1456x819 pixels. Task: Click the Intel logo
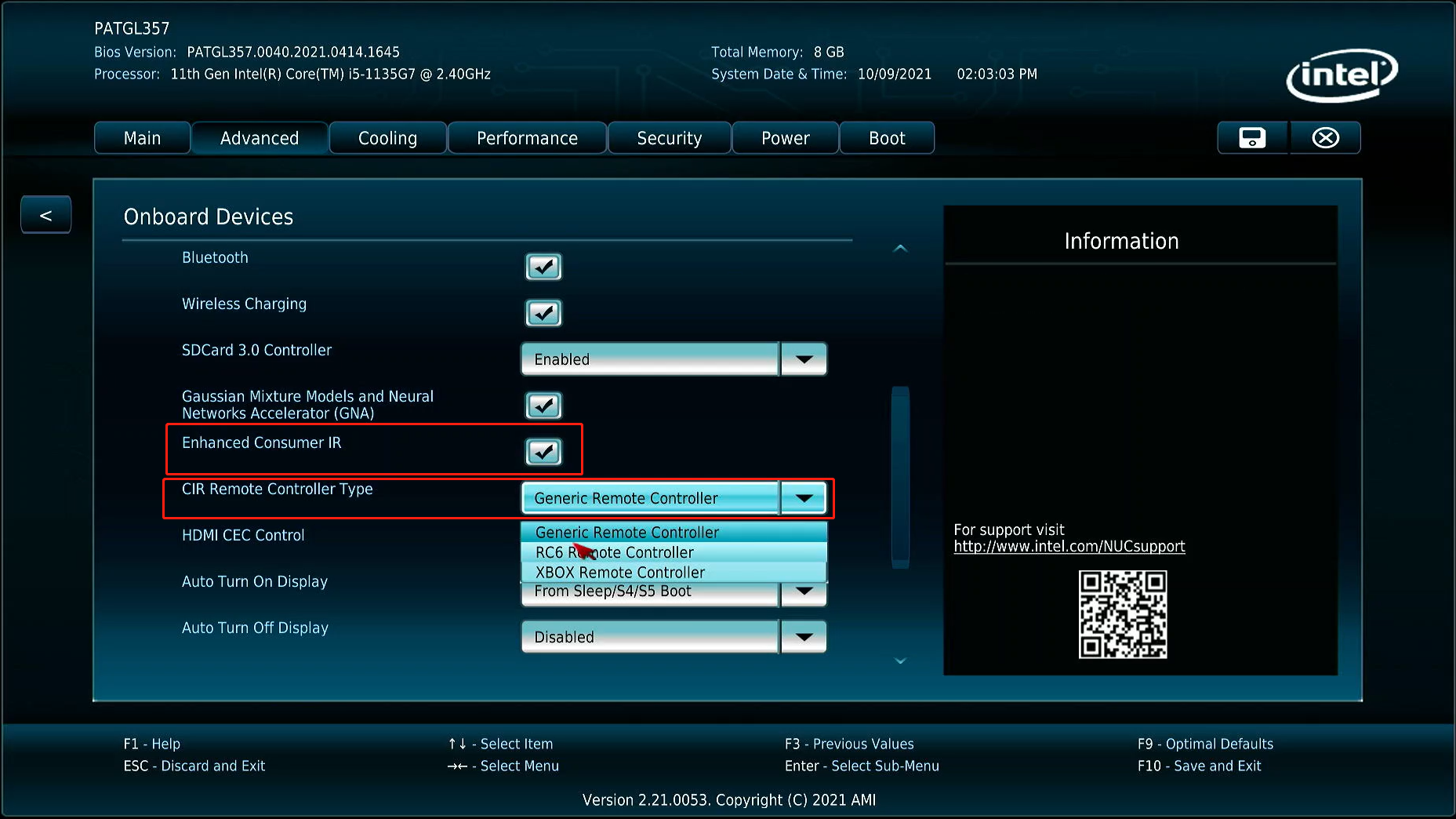click(x=1342, y=75)
